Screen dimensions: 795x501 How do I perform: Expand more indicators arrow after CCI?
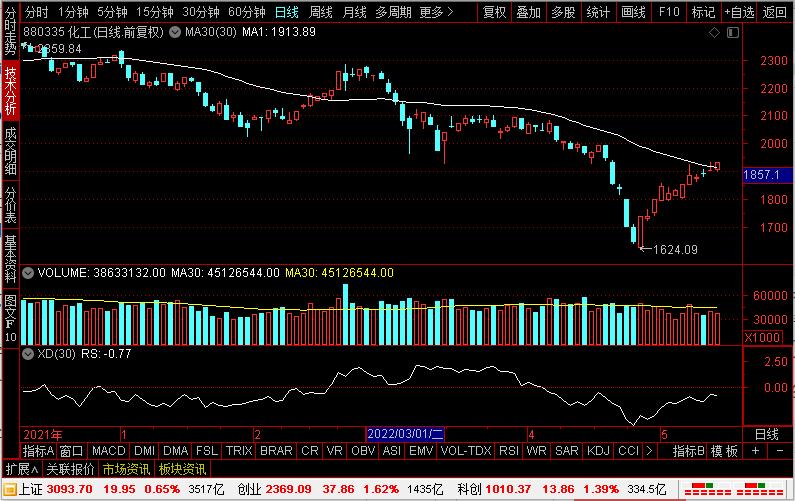coord(649,450)
